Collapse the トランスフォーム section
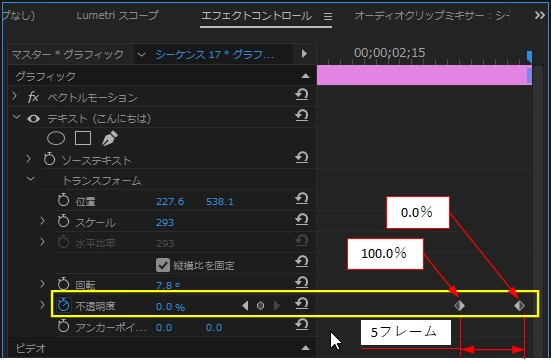Screen dimensions: 551x363 point(31,179)
